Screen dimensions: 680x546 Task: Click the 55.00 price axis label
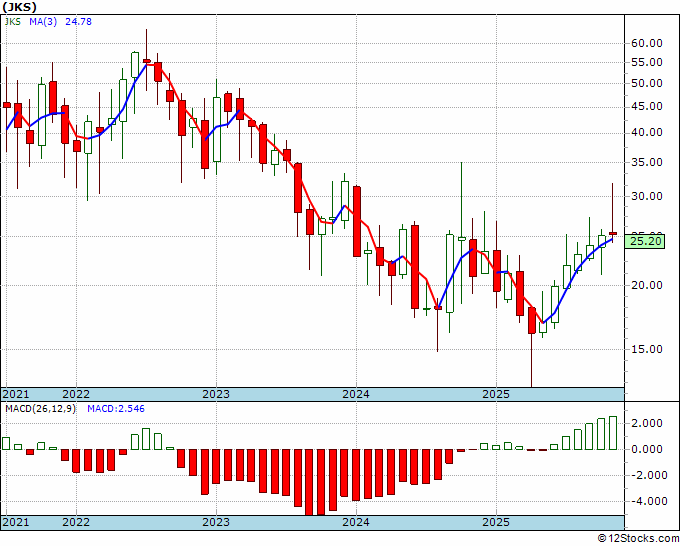click(647, 62)
